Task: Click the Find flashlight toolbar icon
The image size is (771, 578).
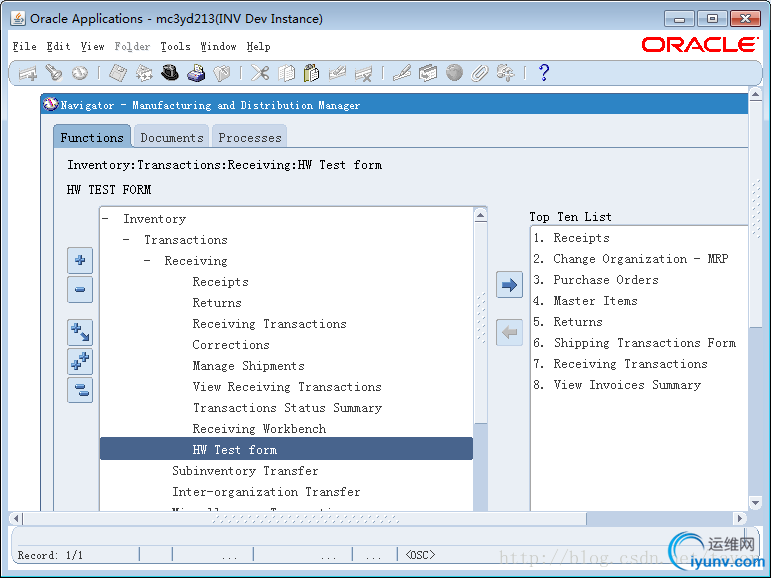Action: (x=54, y=73)
